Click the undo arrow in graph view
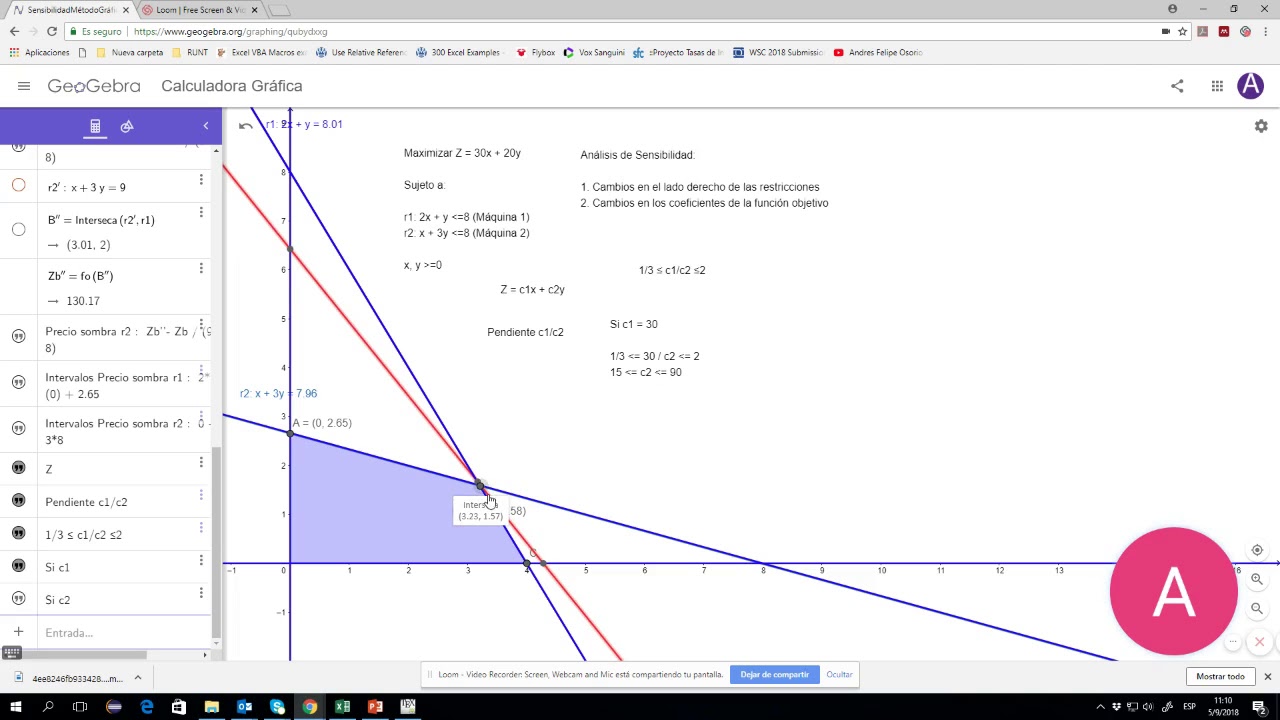1280x720 pixels. point(246,126)
